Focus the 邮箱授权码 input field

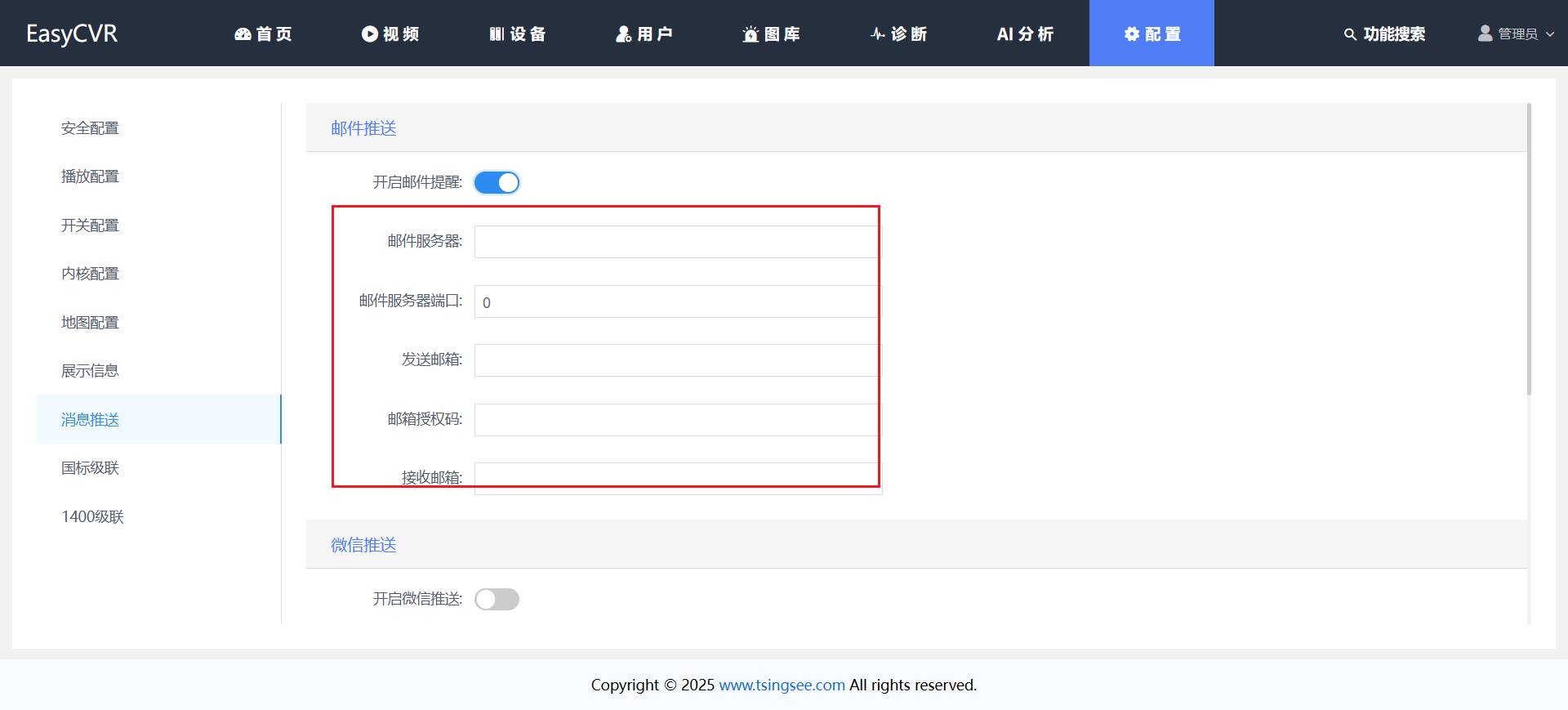[678, 420]
